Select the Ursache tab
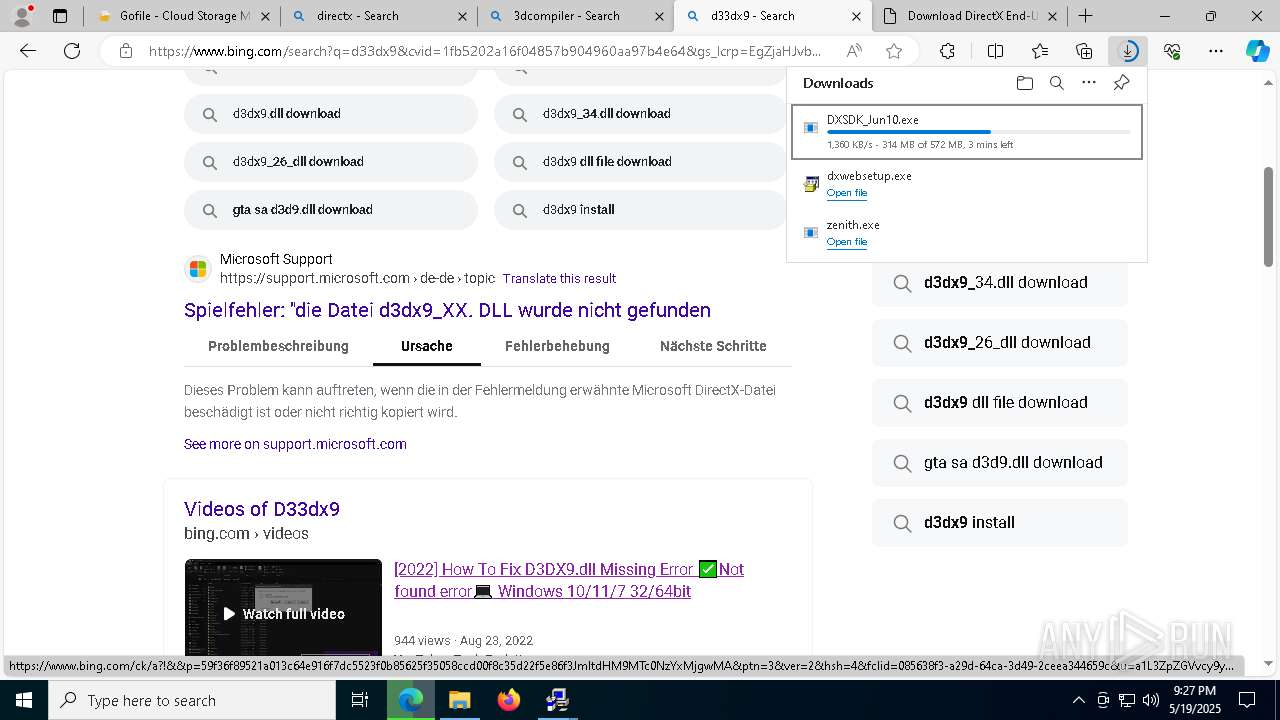Screen dimensions: 1280x720 tap(427, 346)
